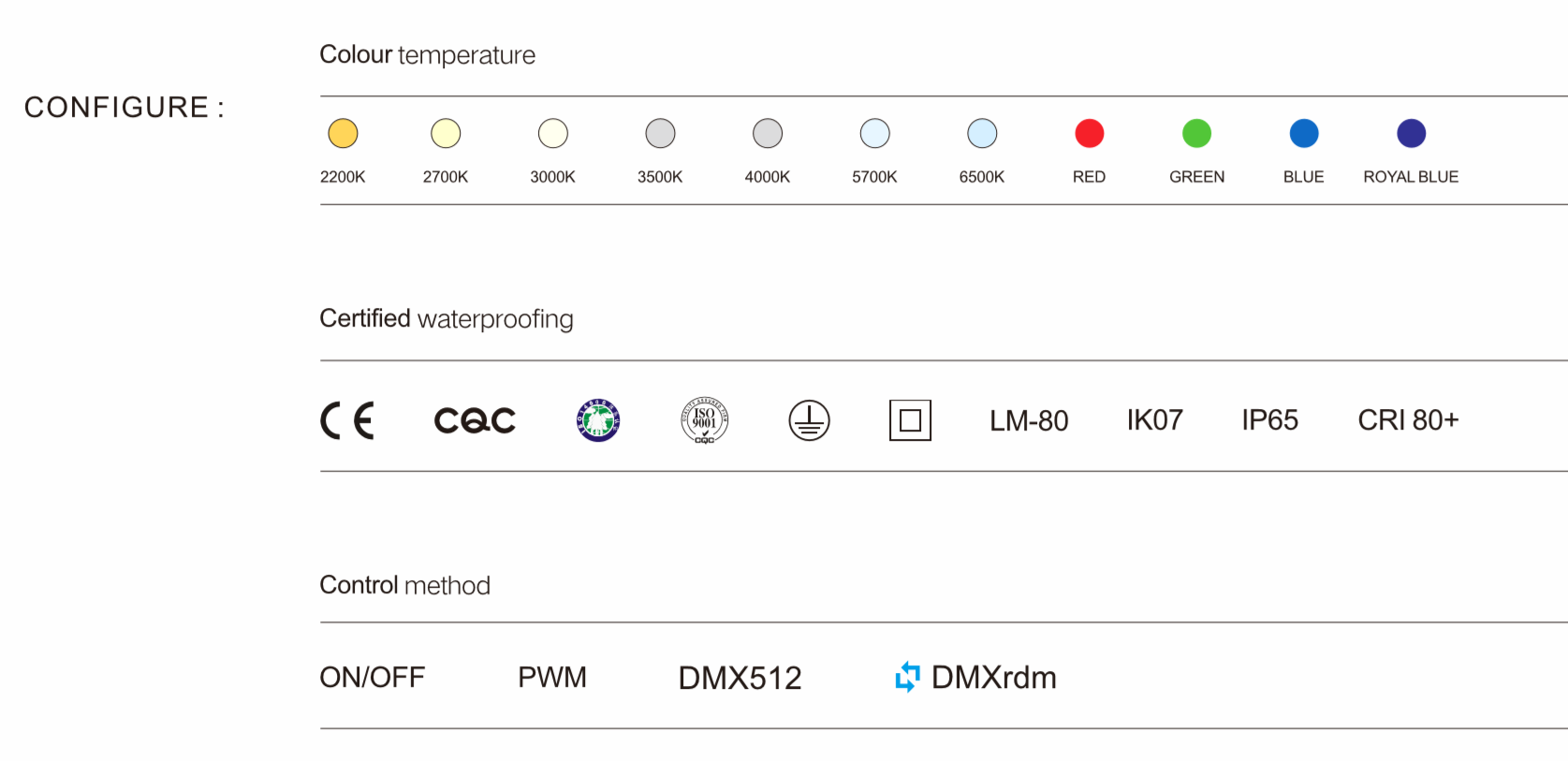The image size is (1568, 761).
Task: Click the CQC certification logo
Action: click(x=475, y=420)
